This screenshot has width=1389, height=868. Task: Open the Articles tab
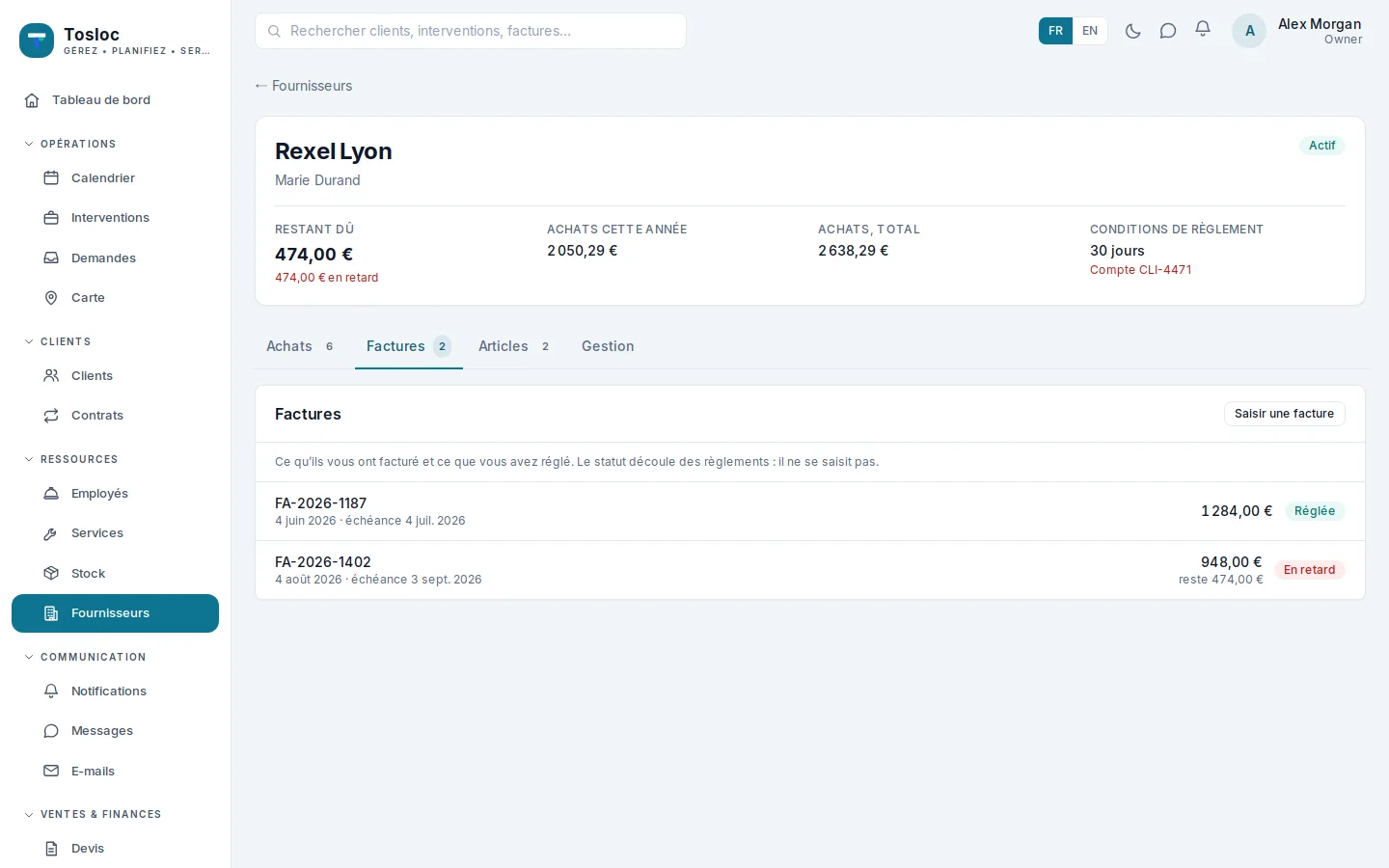514,346
